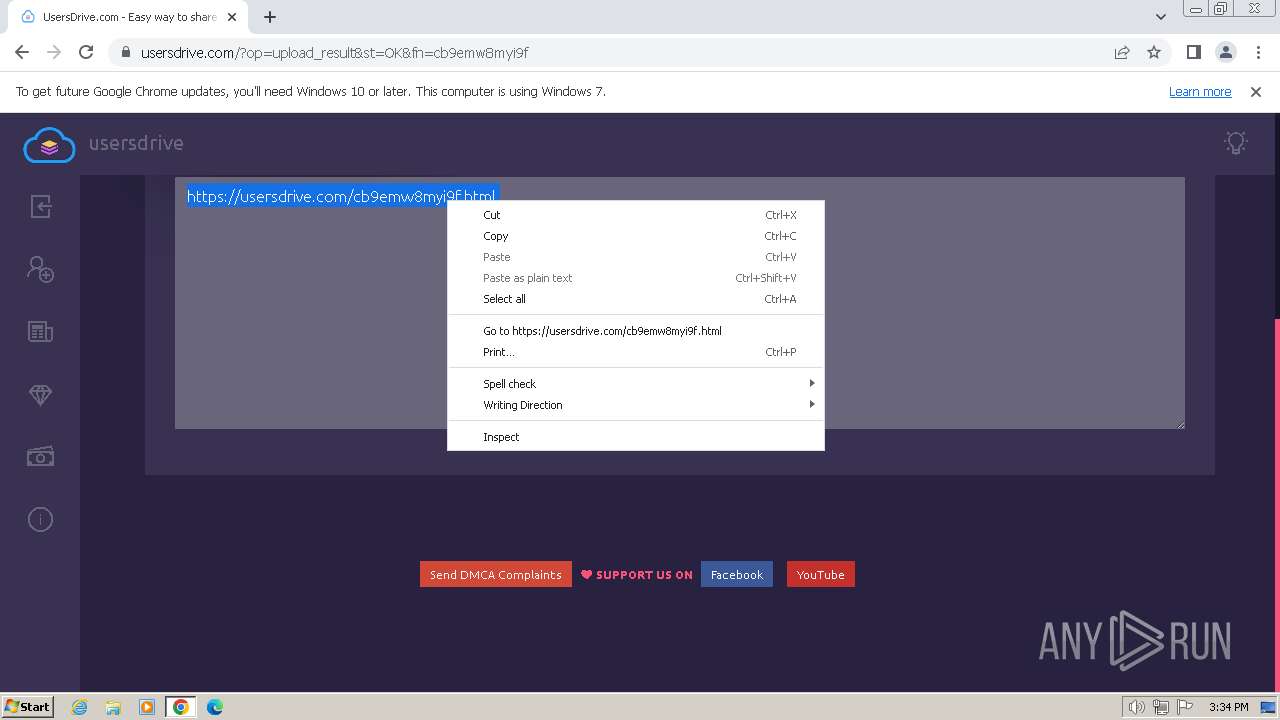
Task: Choose Inspect from context menu
Action: [636, 437]
